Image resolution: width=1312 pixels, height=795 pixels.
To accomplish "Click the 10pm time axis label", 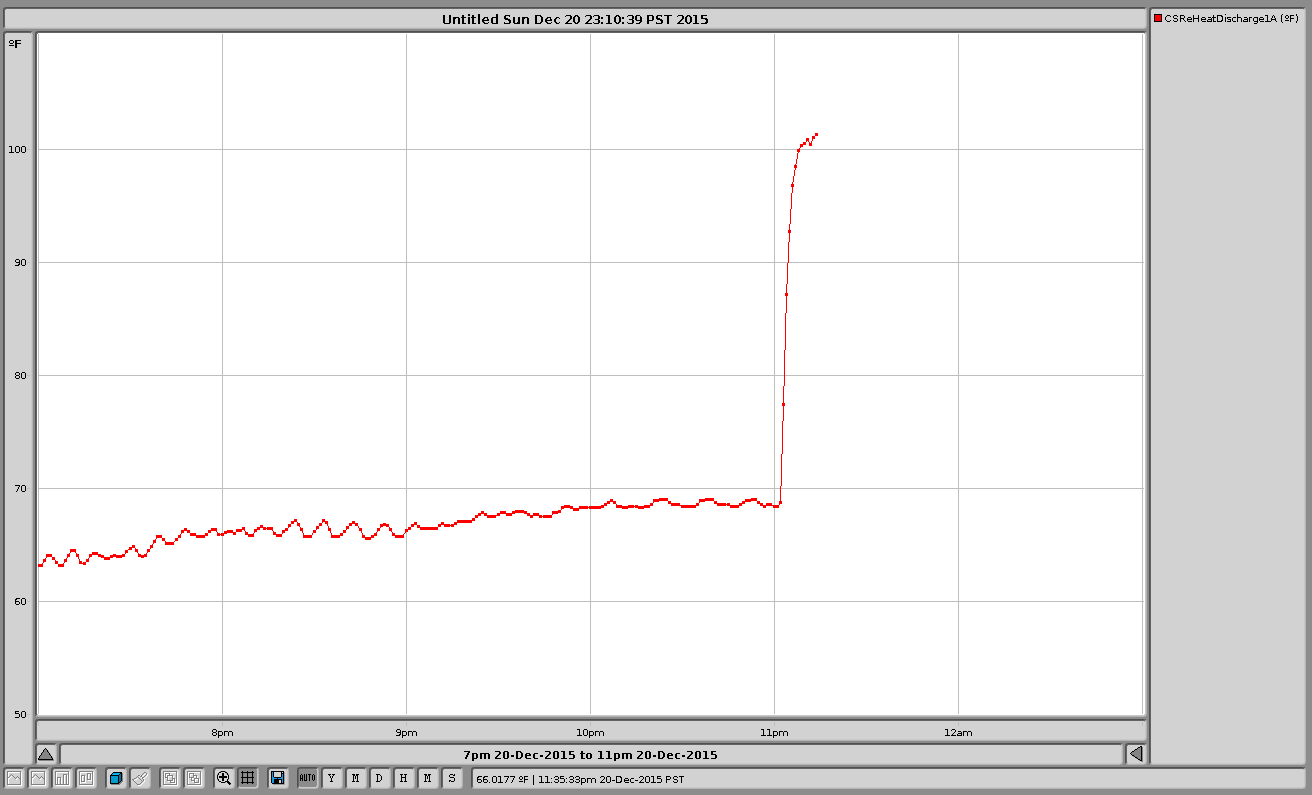I will (x=590, y=732).
